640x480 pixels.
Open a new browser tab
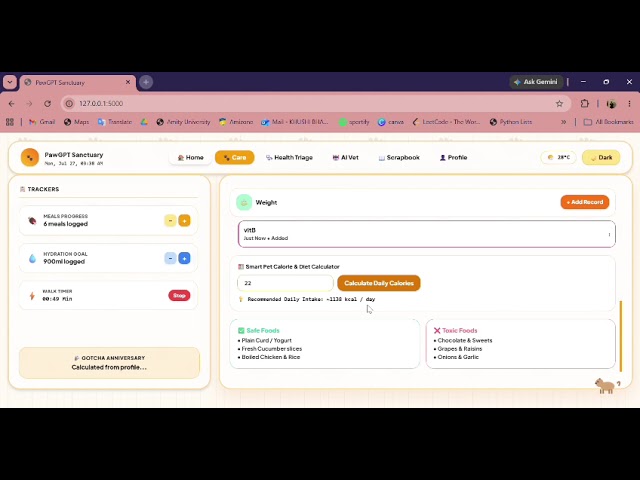coord(146,82)
